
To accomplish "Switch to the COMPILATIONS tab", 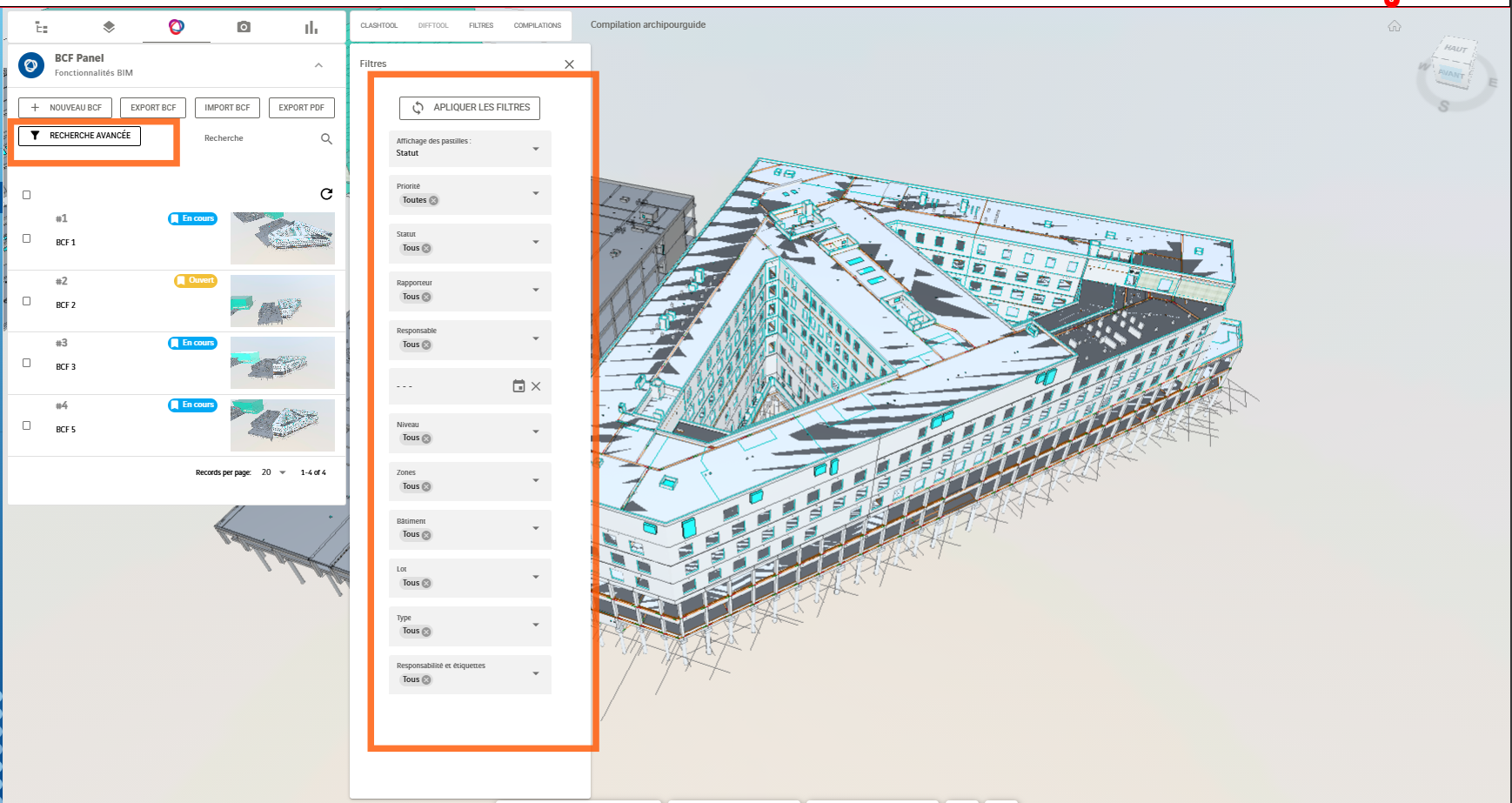I will pyautogui.click(x=537, y=25).
